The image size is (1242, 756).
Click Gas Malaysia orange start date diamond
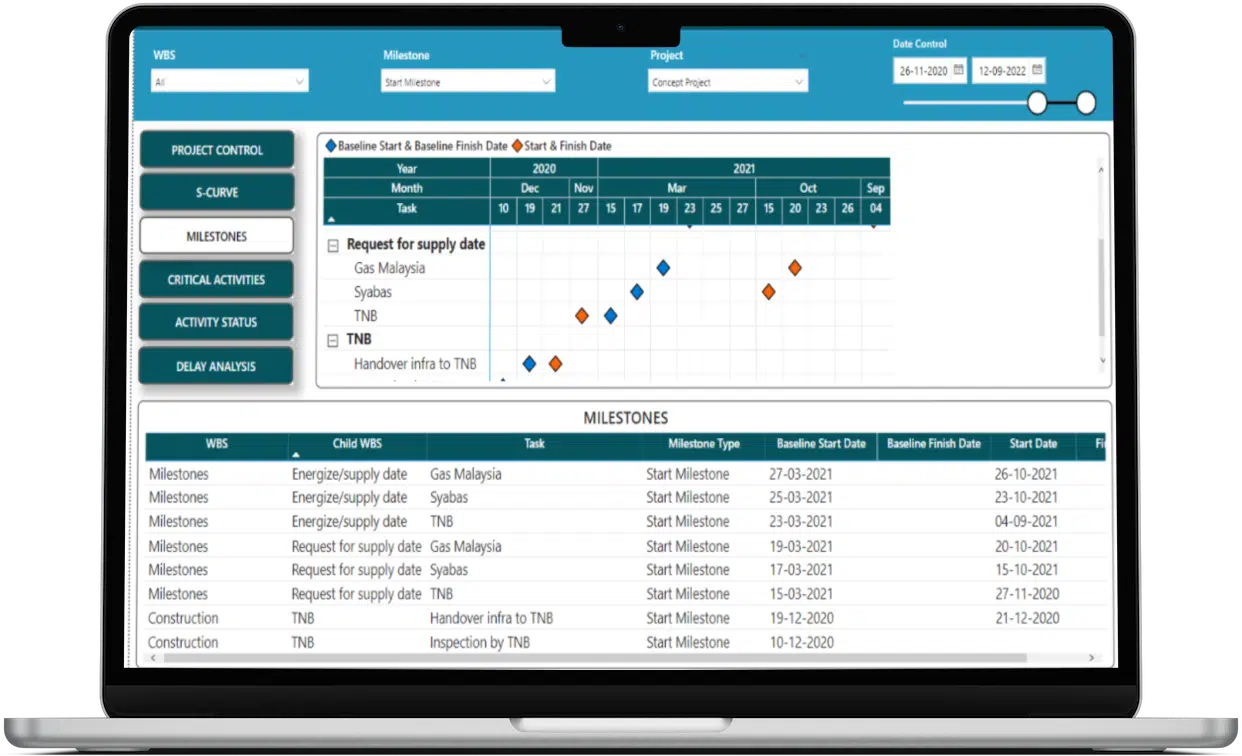[795, 268]
